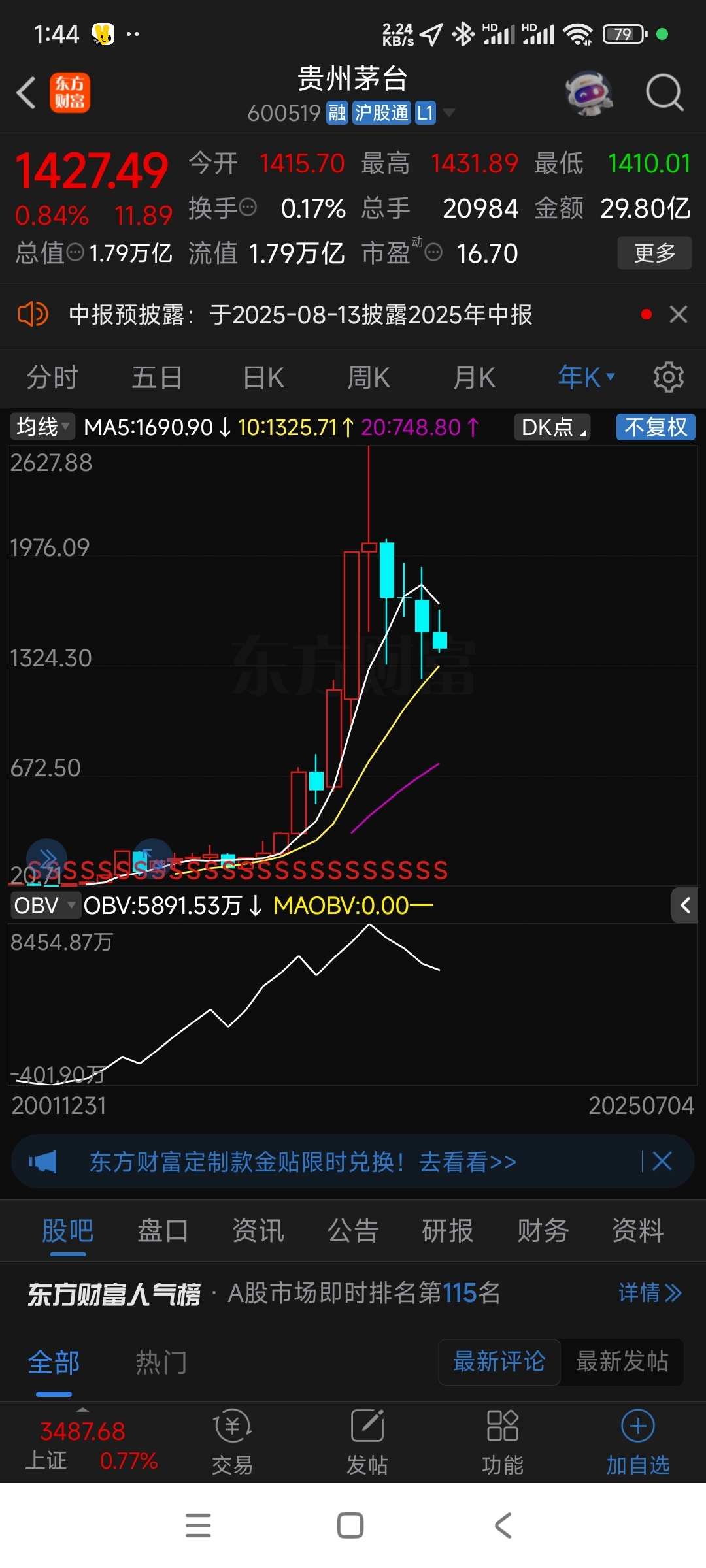706x1568 pixels.
Task: Select the 研报 tab
Action: click(x=448, y=1231)
